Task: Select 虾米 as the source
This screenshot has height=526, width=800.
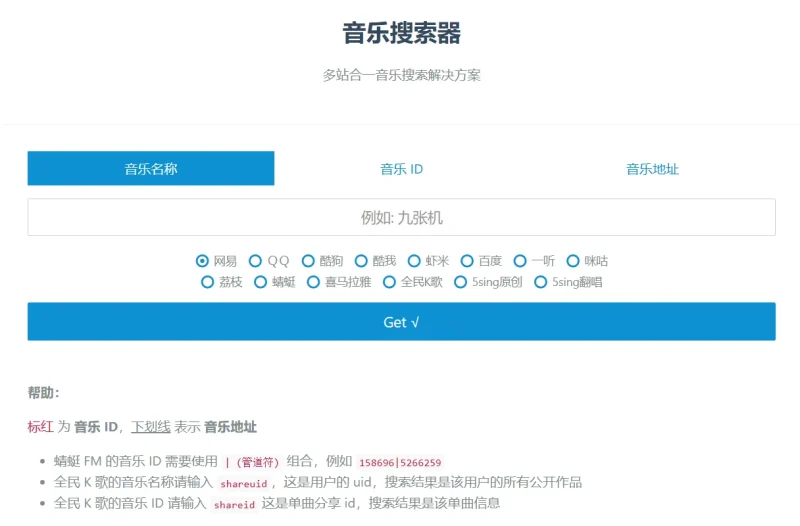Action: click(x=414, y=261)
